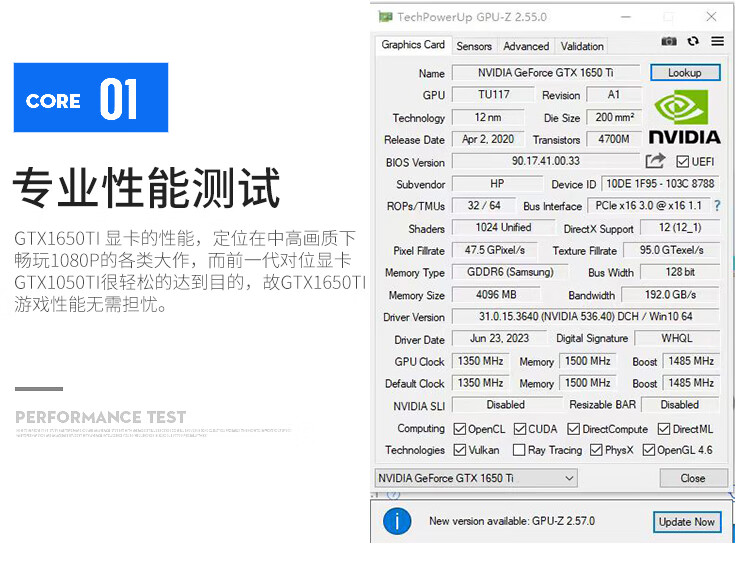750x566 pixels.
Task: Click the Memory Type value GDDR6 (Samsung)
Action: click(x=510, y=272)
